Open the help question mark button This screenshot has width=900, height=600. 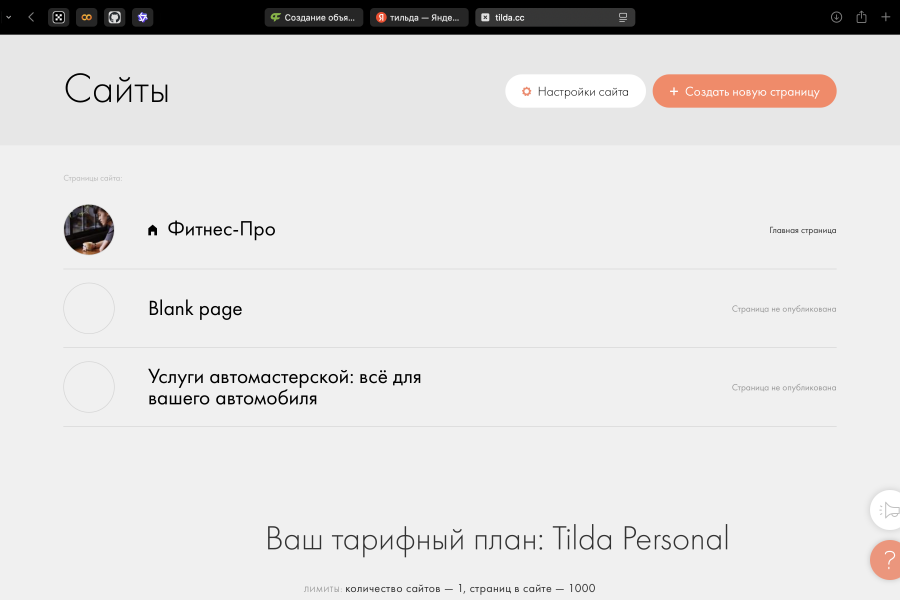pos(887,560)
